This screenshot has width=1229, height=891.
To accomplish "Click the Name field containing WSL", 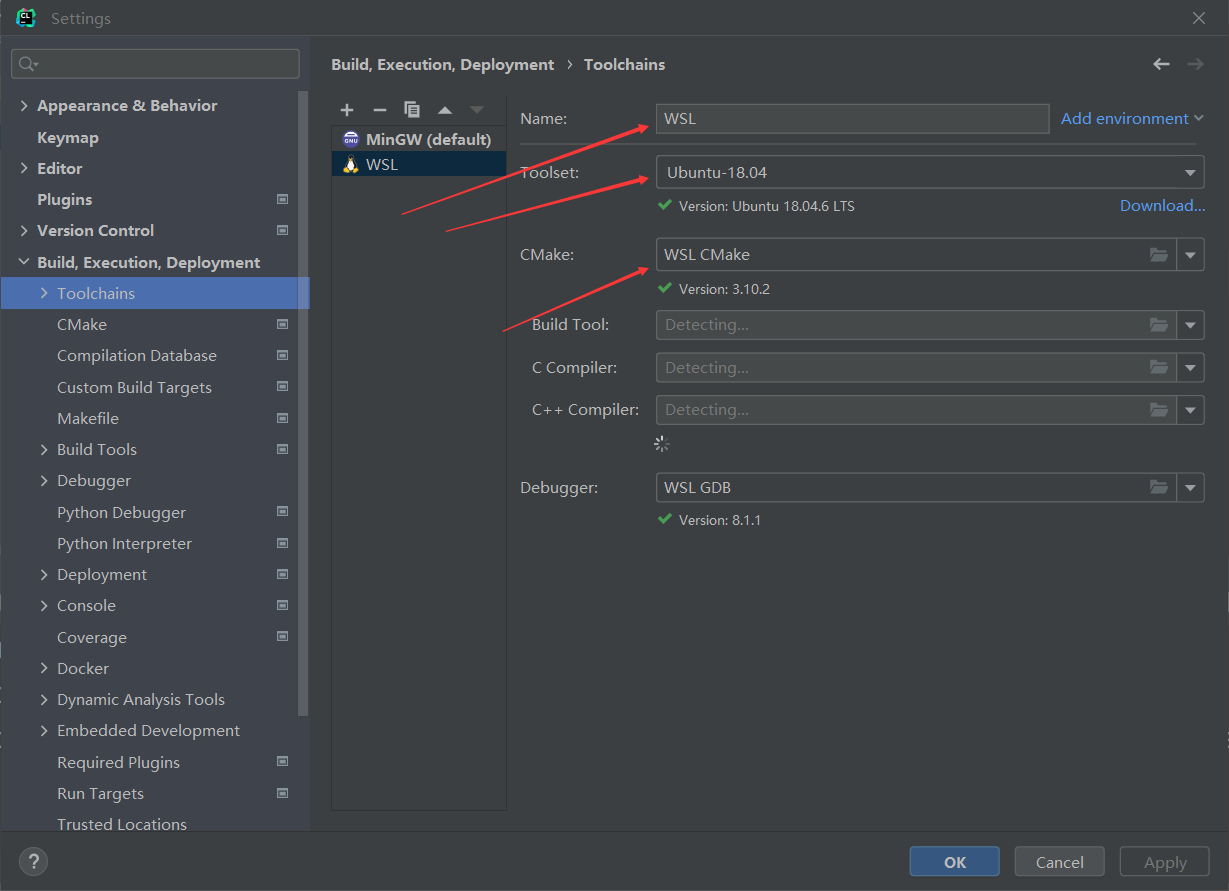I will tap(852, 118).
